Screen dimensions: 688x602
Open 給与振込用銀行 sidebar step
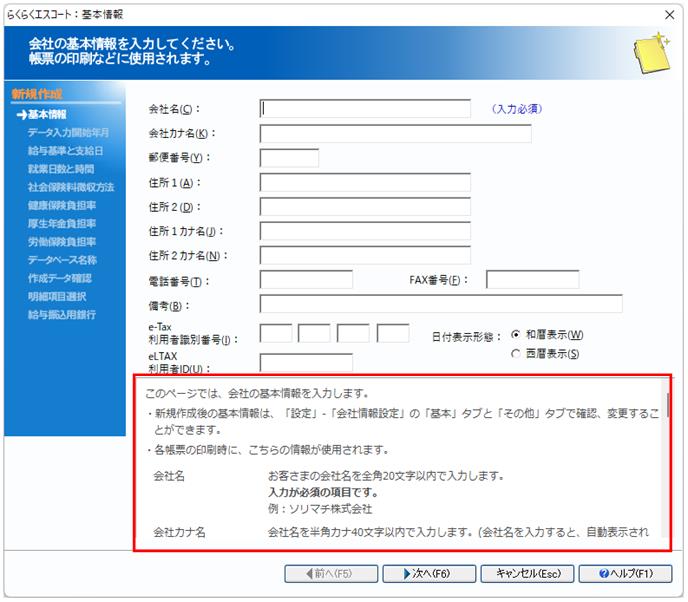pos(62,314)
